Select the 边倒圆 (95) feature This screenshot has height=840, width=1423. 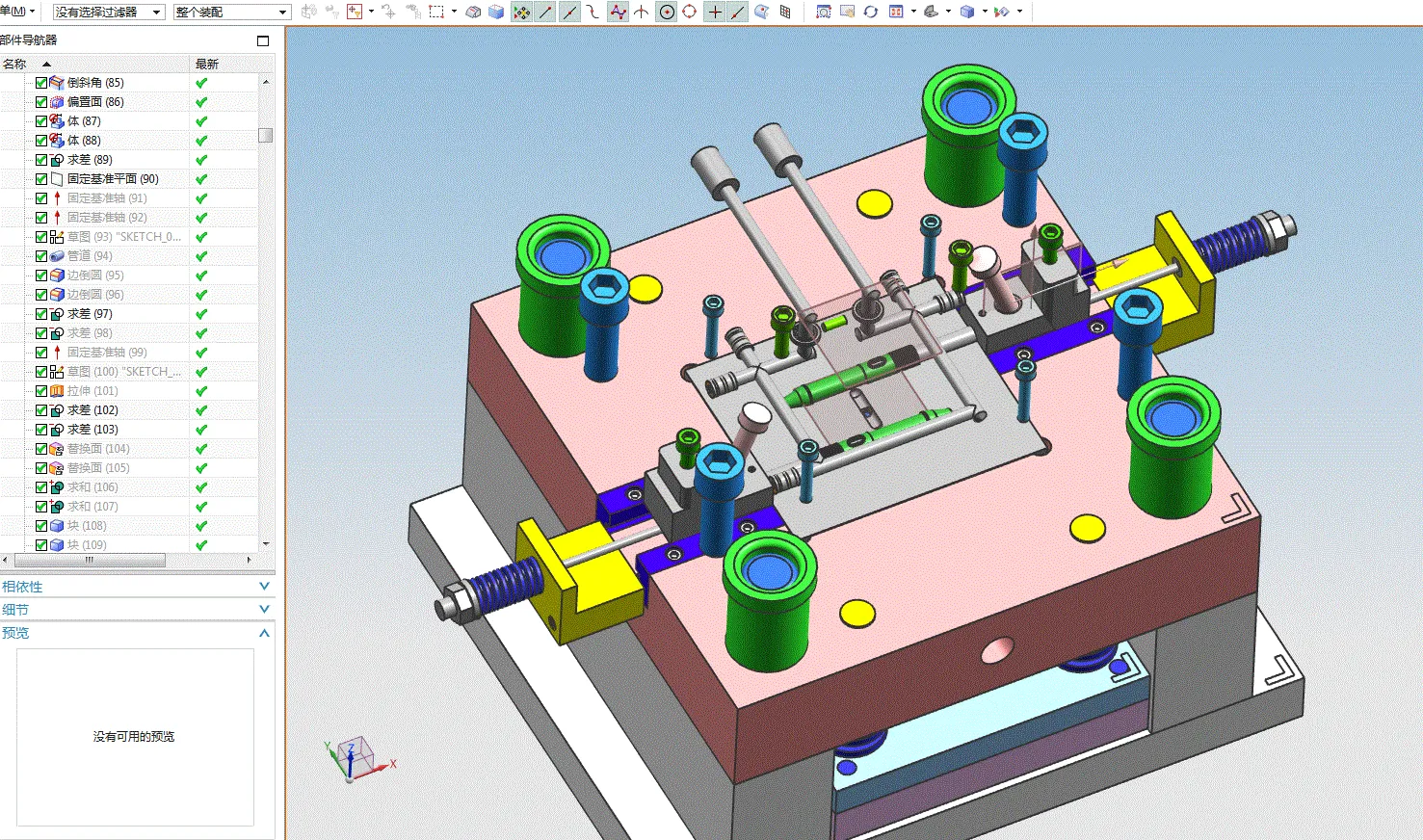click(x=129, y=276)
